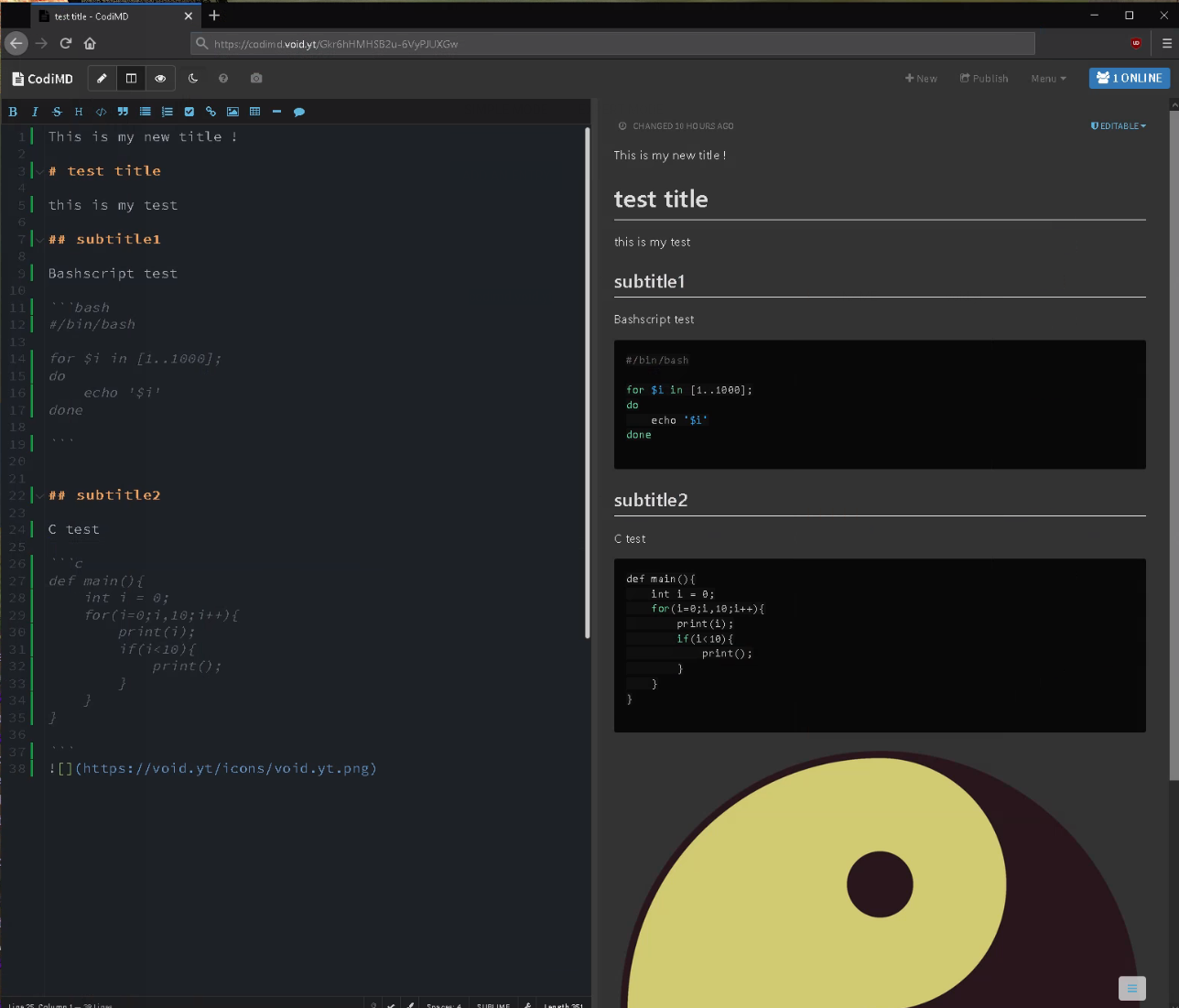Select the 'test title - CodiMD' tab
Image resolution: width=1179 pixels, height=1008 pixels.
pyautogui.click(x=115, y=16)
